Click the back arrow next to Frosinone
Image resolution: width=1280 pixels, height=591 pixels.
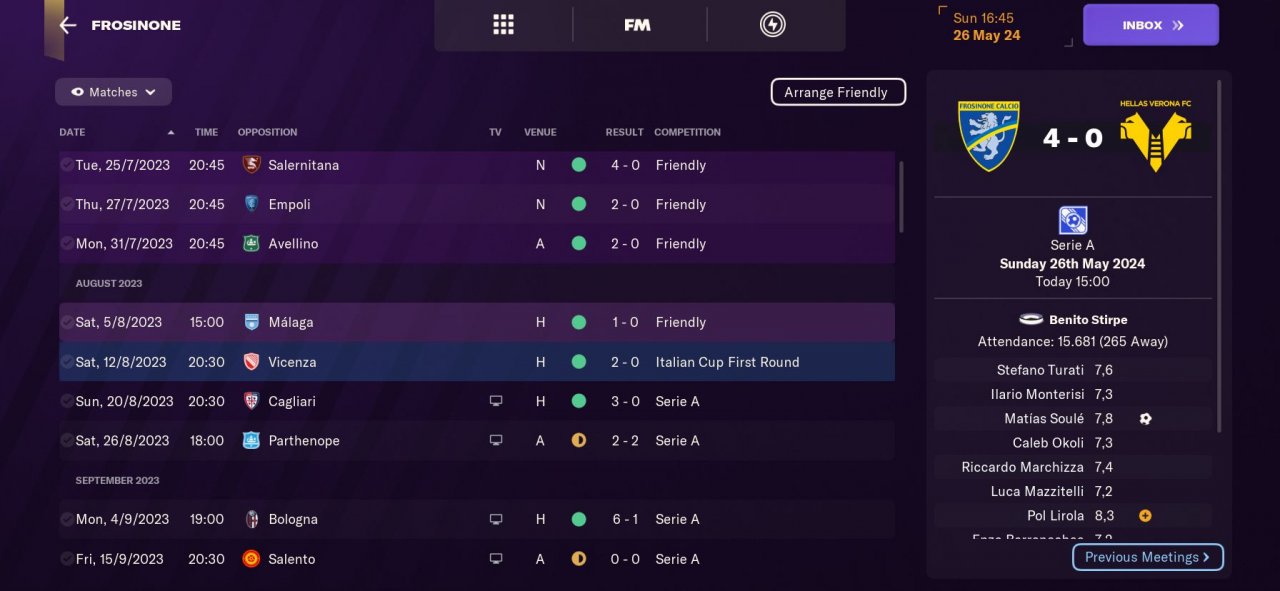(68, 25)
